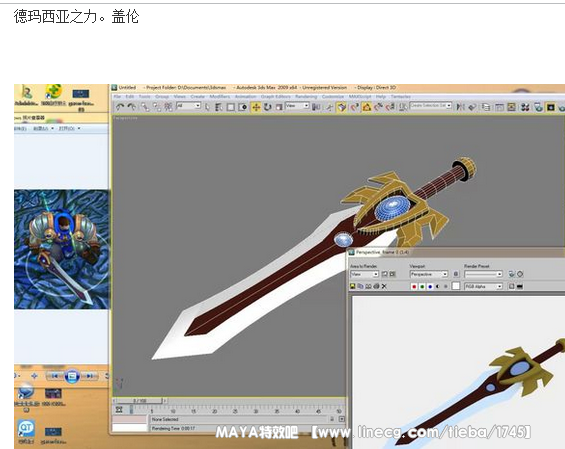
Task: Open the Layer Manager
Action: coord(486,107)
